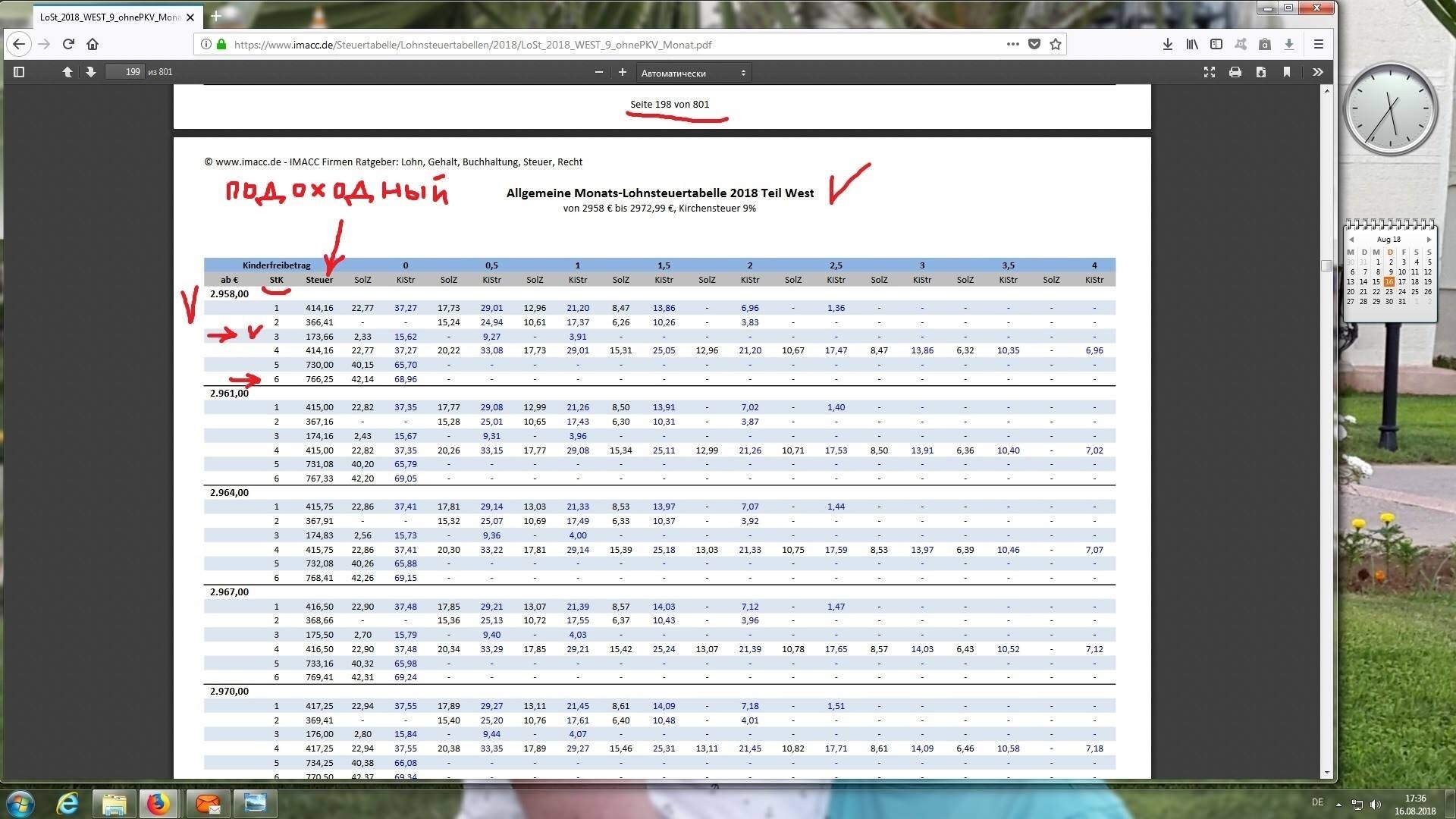Open a new browser tab
Screen dimensions: 1456x819
pos(215,16)
